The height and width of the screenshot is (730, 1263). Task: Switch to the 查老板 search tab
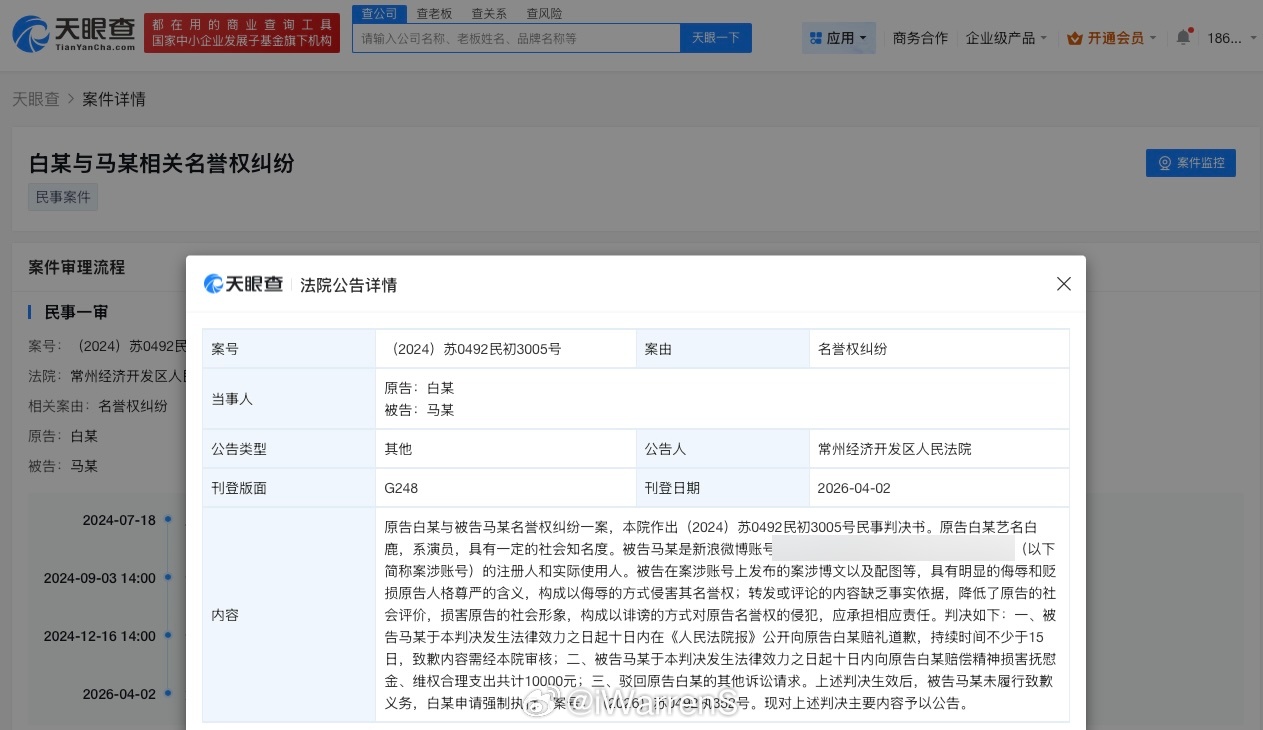point(433,13)
